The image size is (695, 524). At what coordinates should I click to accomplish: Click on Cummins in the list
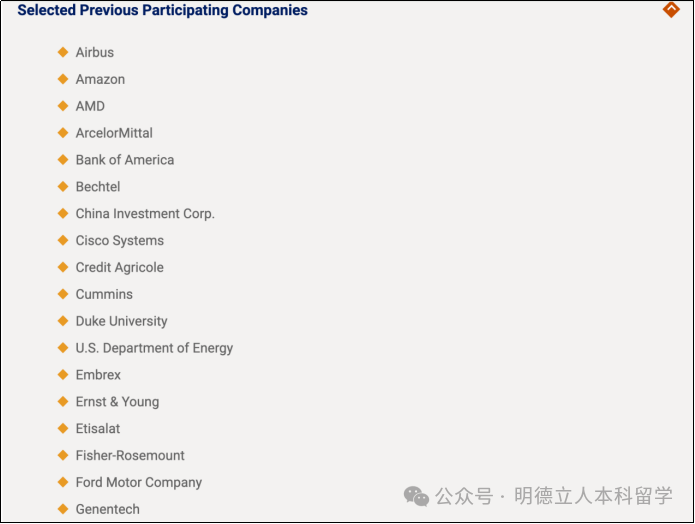[x=104, y=294]
